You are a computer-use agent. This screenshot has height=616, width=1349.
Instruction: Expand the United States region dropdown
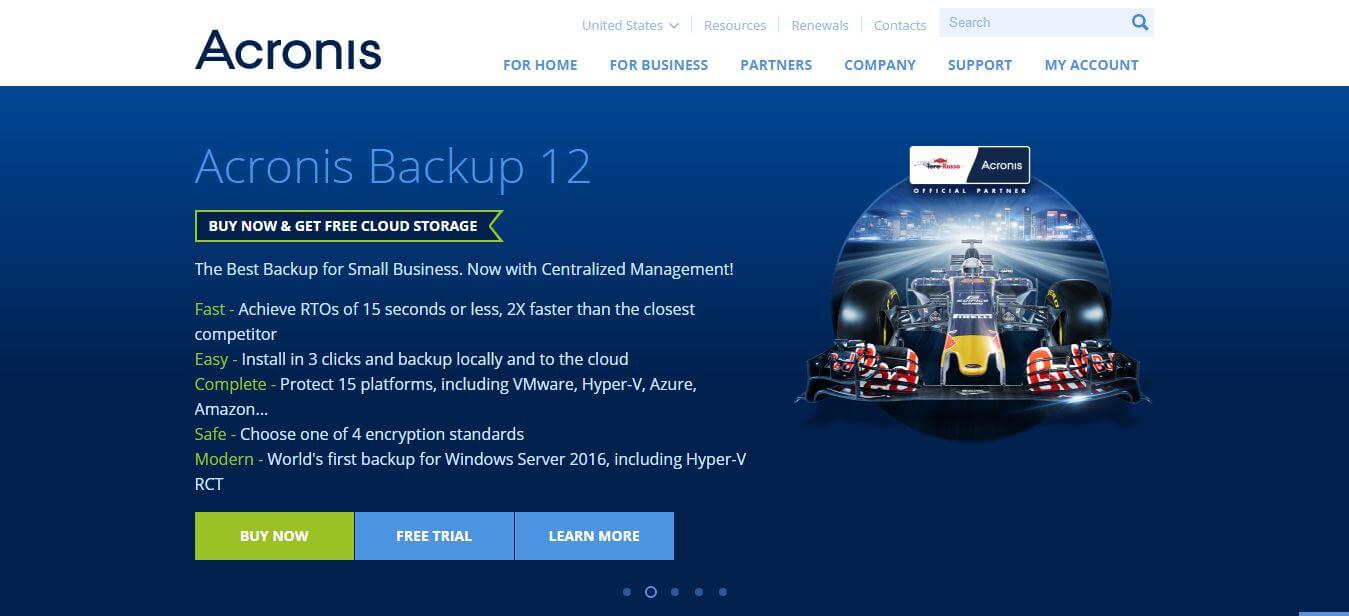630,25
